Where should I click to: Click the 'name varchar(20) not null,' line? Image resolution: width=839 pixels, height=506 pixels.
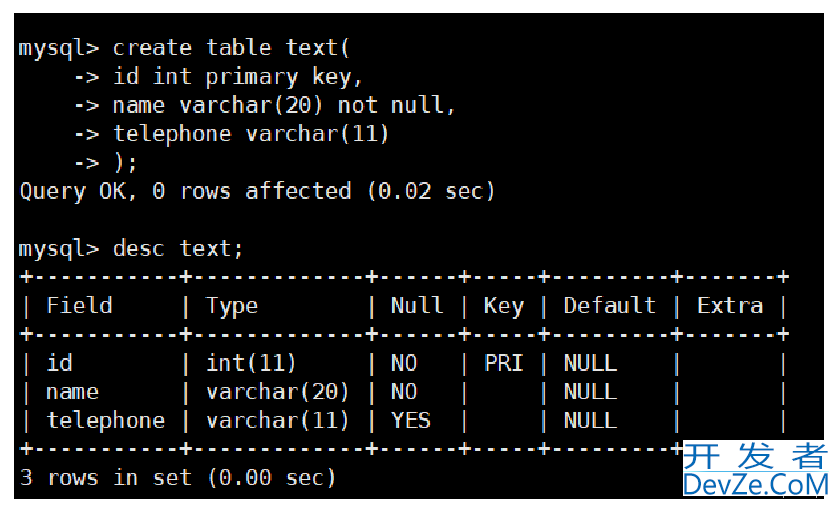[264, 105]
